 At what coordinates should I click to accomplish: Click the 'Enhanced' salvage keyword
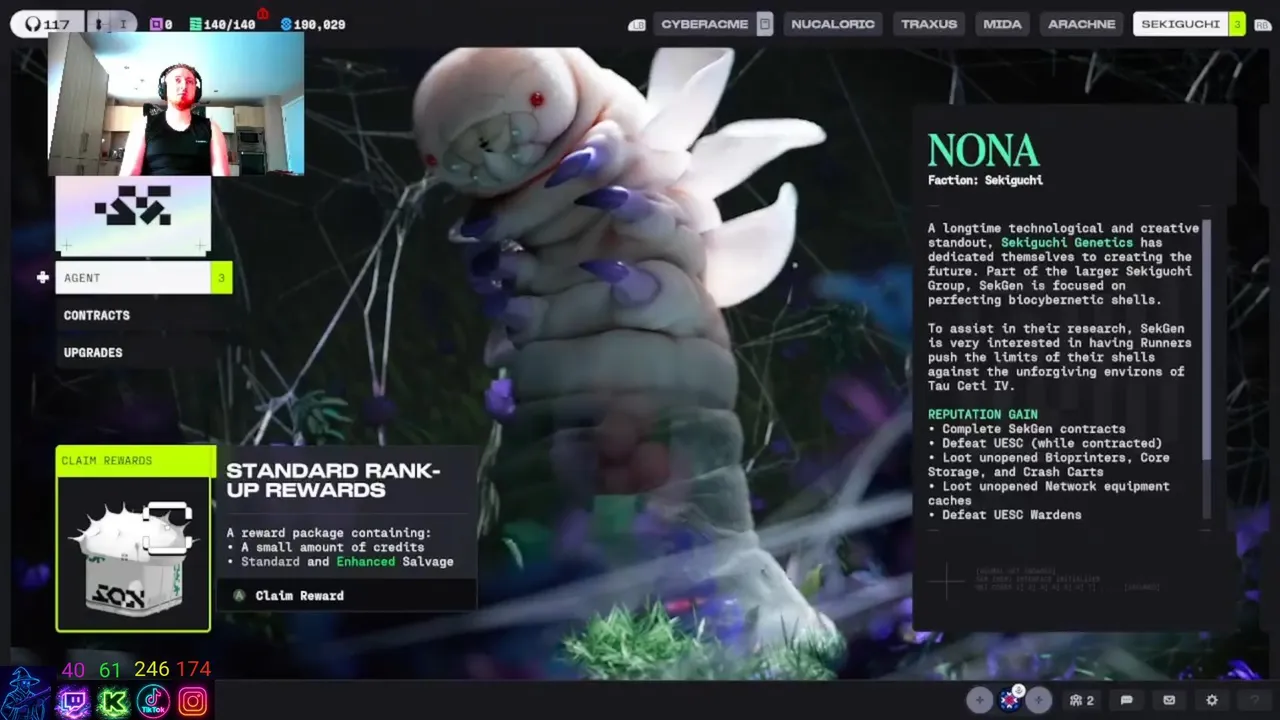[x=365, y=562]
